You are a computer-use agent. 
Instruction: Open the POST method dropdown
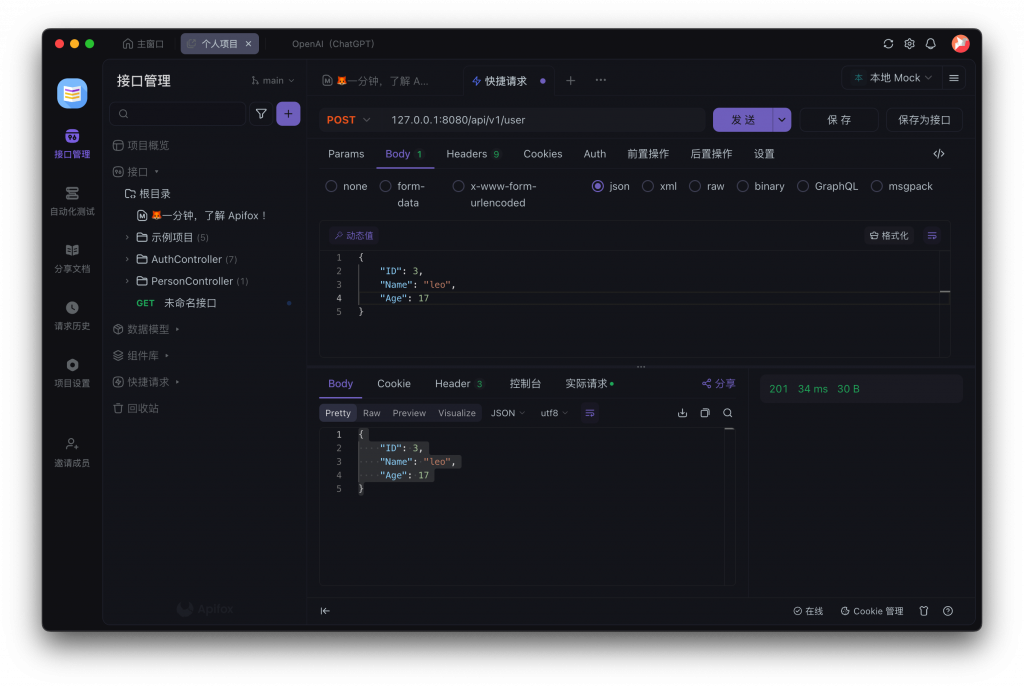pyautogui.click(x=348, y=120)
